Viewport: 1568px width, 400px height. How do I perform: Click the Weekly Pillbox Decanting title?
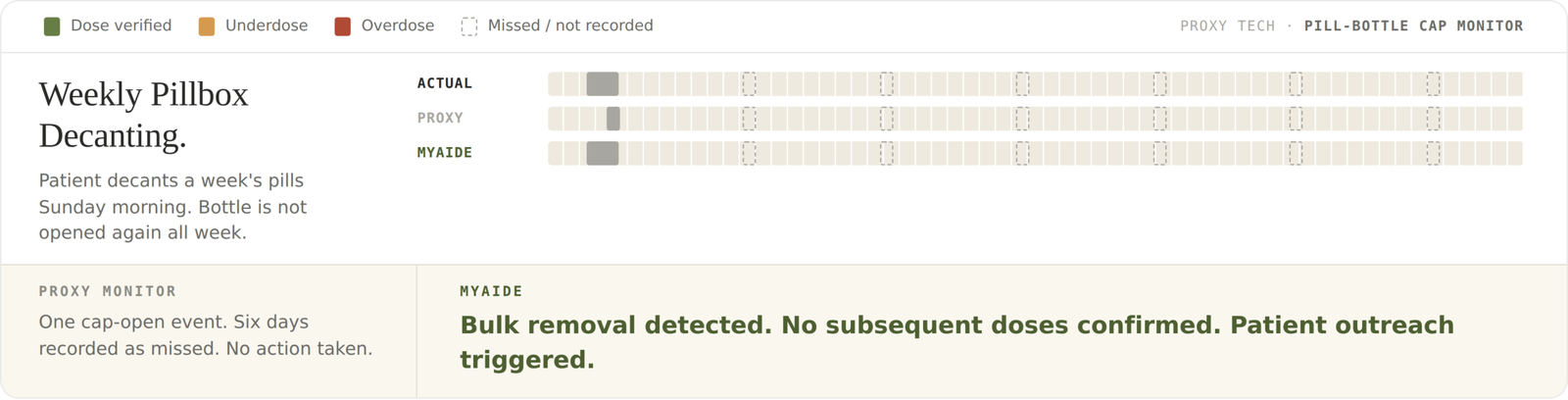click(144, 115)
